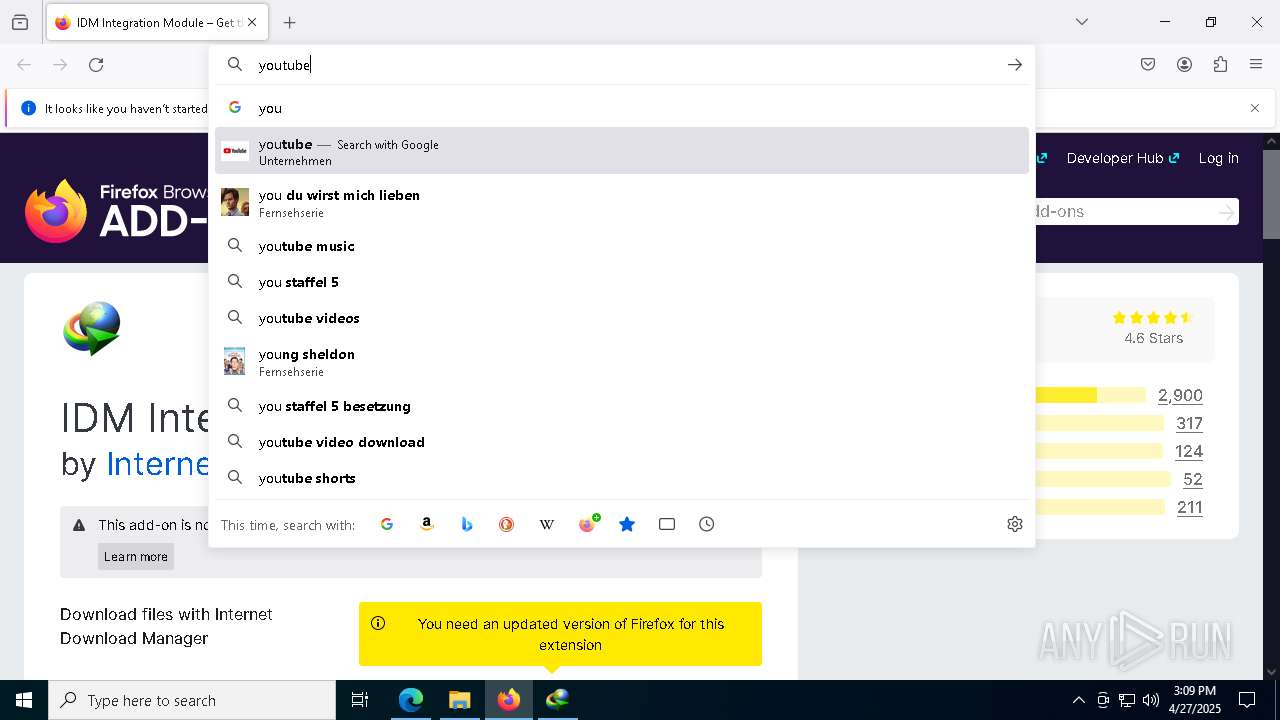Screen dimensions: 1280x720
Task: Open the Extensions puzzle icon
Action: [x=1220, y=65]
